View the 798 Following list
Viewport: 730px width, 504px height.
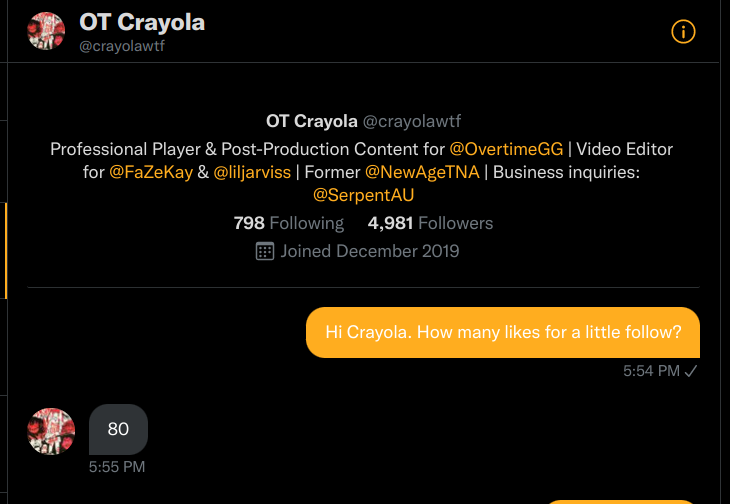288,223
